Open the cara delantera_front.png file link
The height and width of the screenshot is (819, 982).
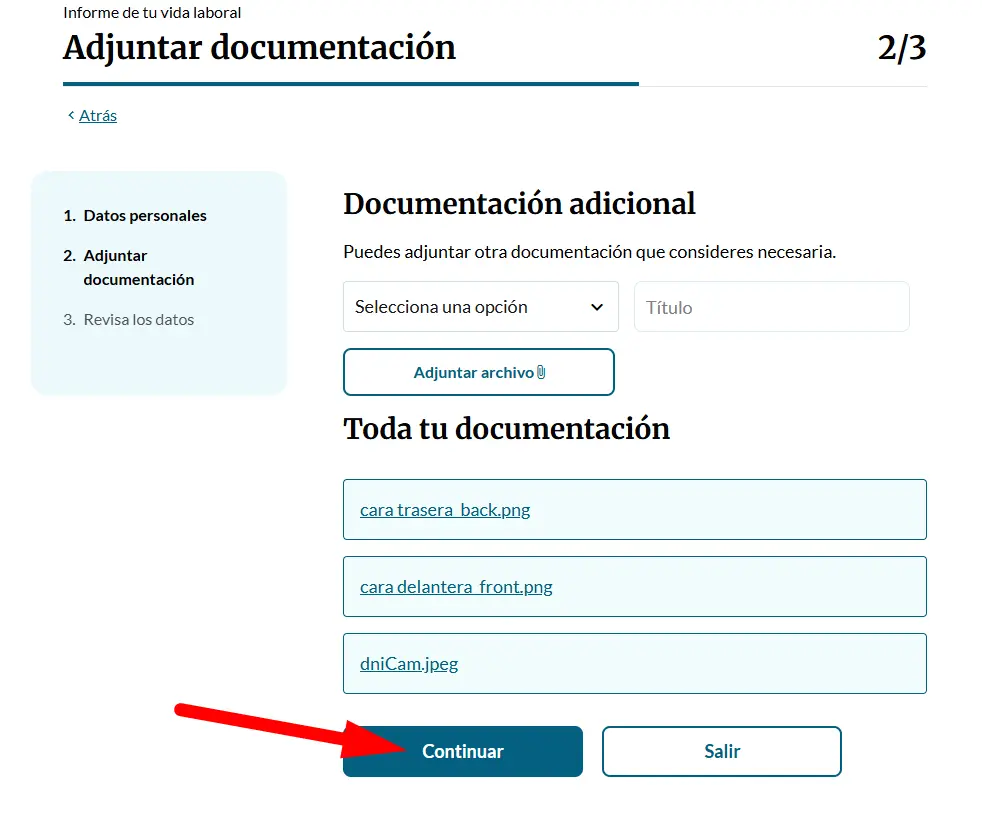click(x=456, y=587)
